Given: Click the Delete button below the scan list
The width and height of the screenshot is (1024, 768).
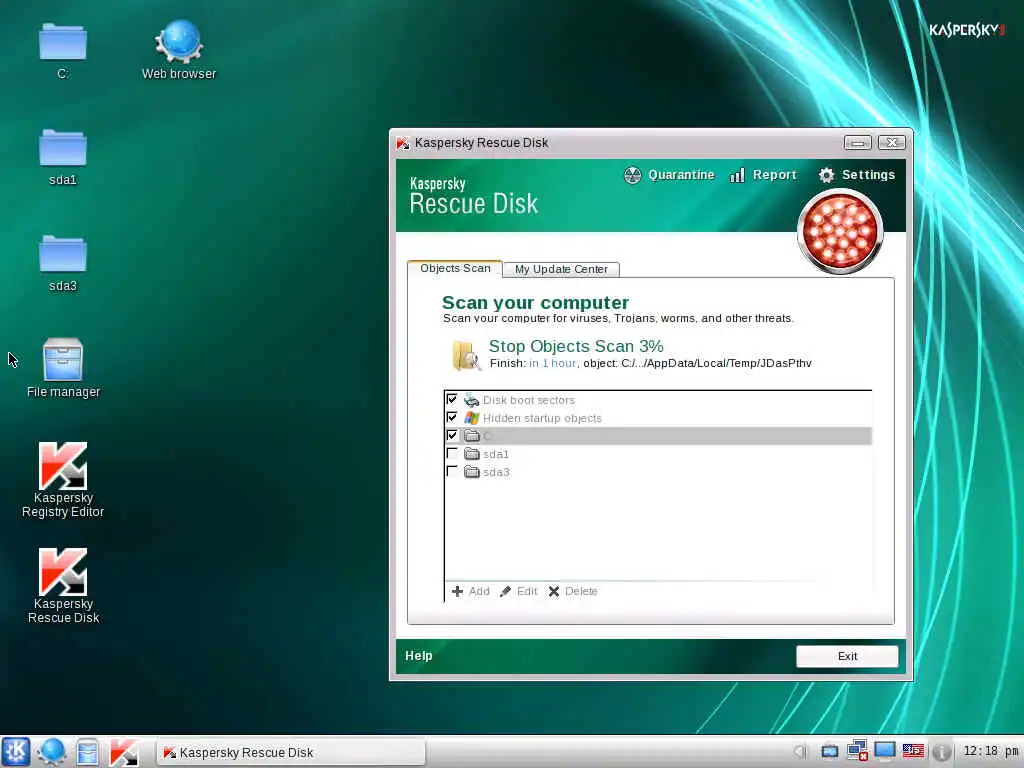Looking at the screenshot, I should (x=573, y=591).
